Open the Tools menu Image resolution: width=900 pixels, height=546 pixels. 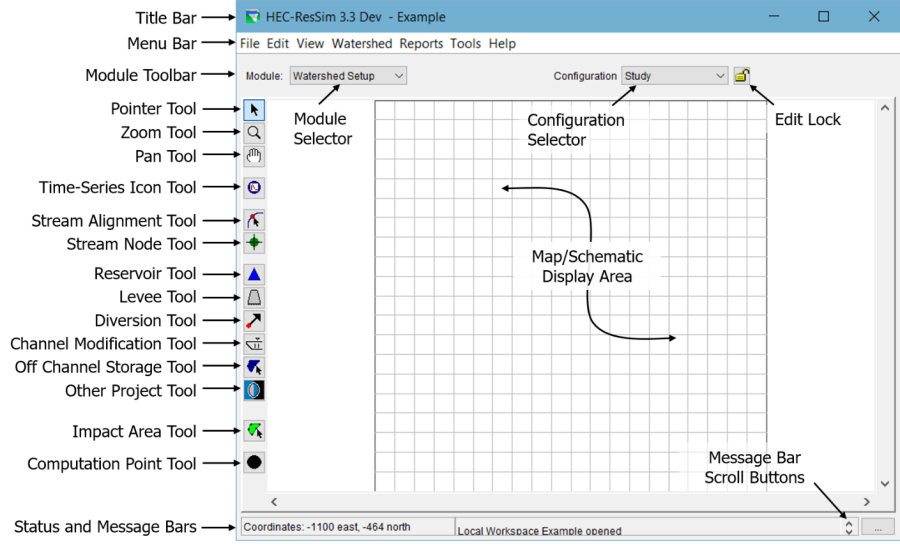(465, 44)
